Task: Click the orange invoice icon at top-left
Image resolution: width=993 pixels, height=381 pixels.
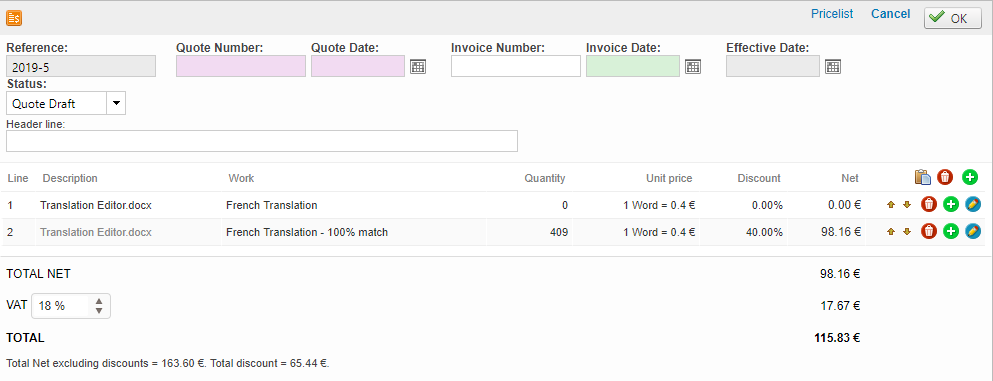Action: pyautogui.click(x=14, y=18)
